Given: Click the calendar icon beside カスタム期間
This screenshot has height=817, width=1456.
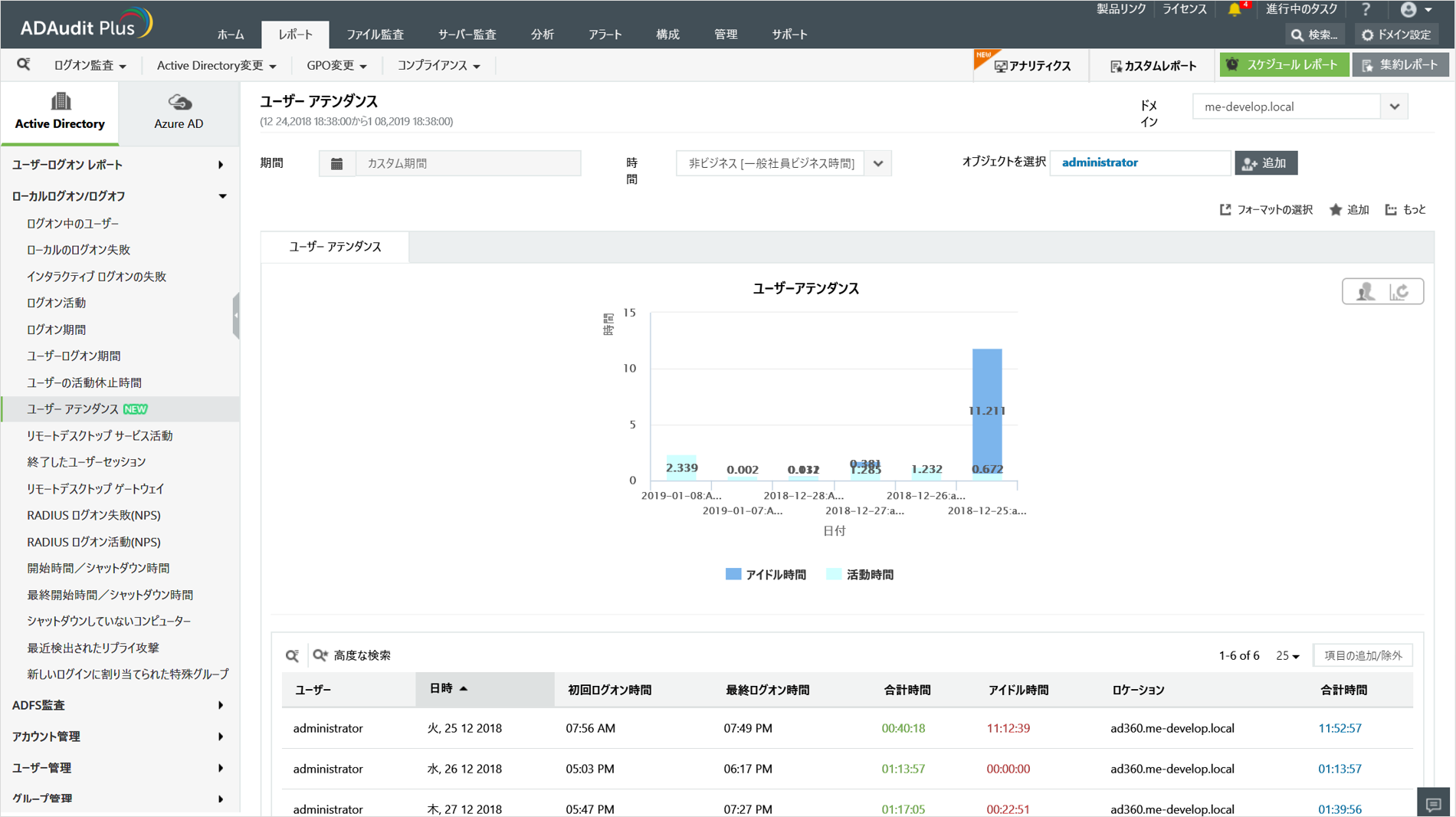Looking at the screenshot, I should click(x=337, y=163).
